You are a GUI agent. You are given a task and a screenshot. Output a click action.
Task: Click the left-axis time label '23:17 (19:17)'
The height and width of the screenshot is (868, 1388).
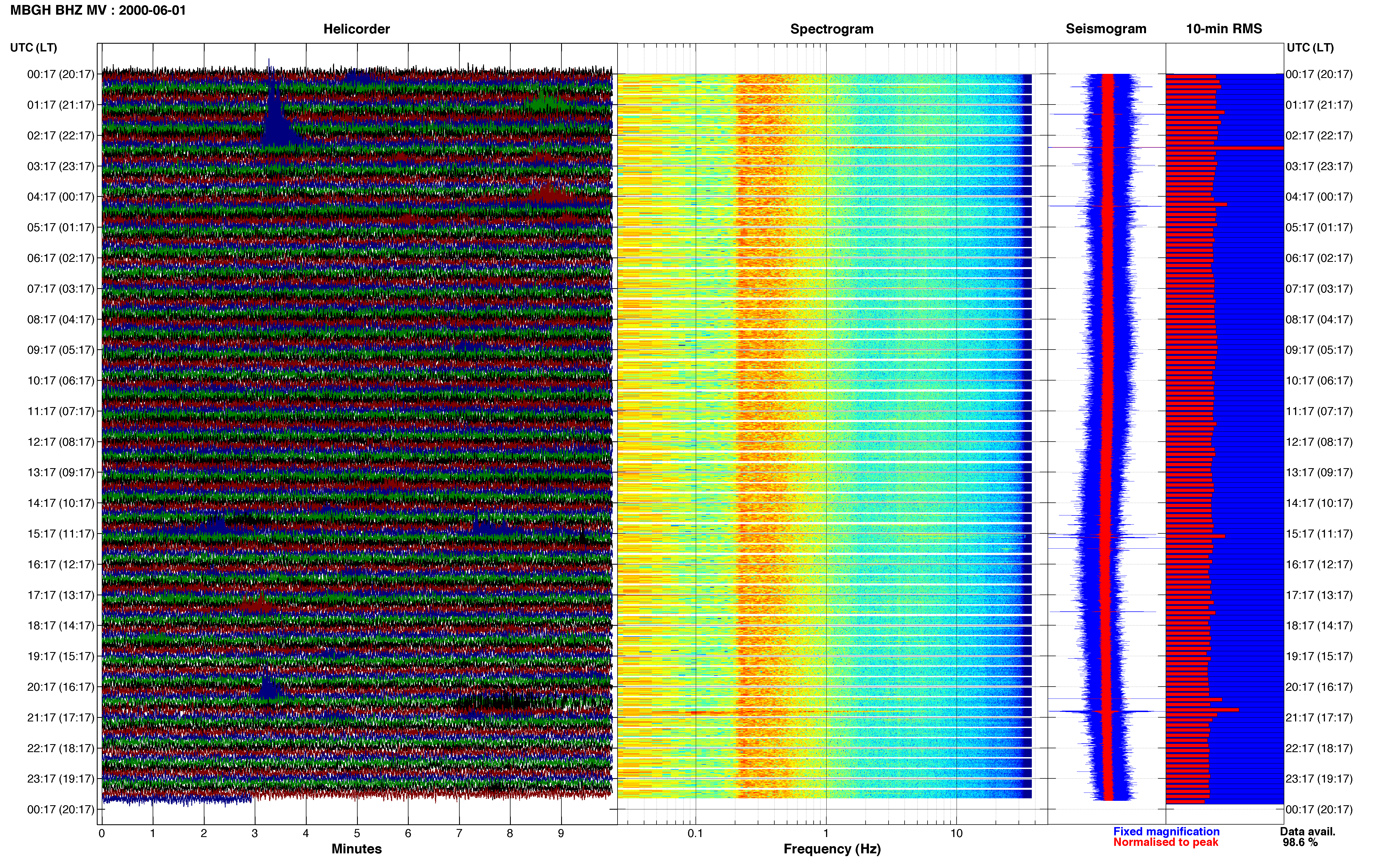[x=61, y=779]
